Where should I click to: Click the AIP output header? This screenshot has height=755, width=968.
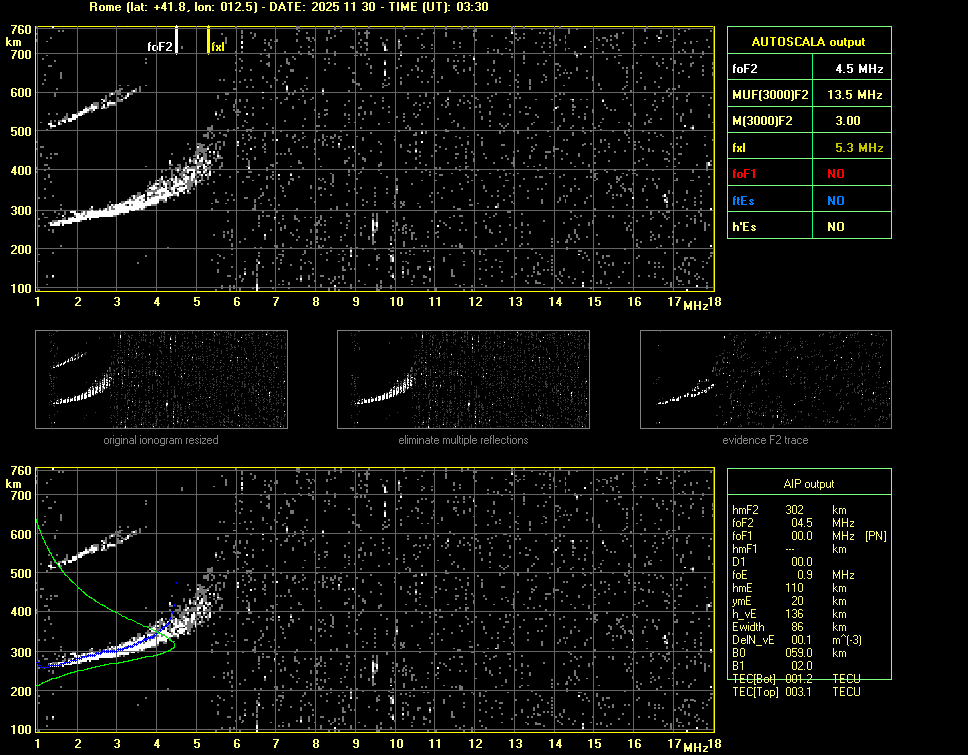808,484
